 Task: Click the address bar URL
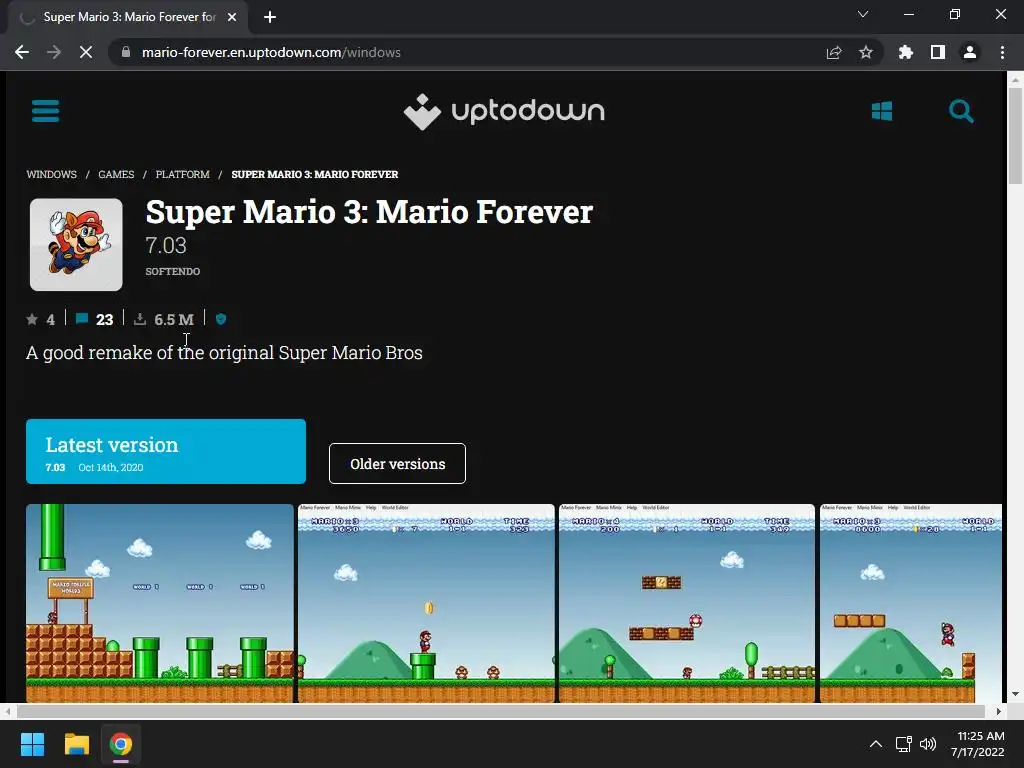pyautogui.click(x=271, y=52)
